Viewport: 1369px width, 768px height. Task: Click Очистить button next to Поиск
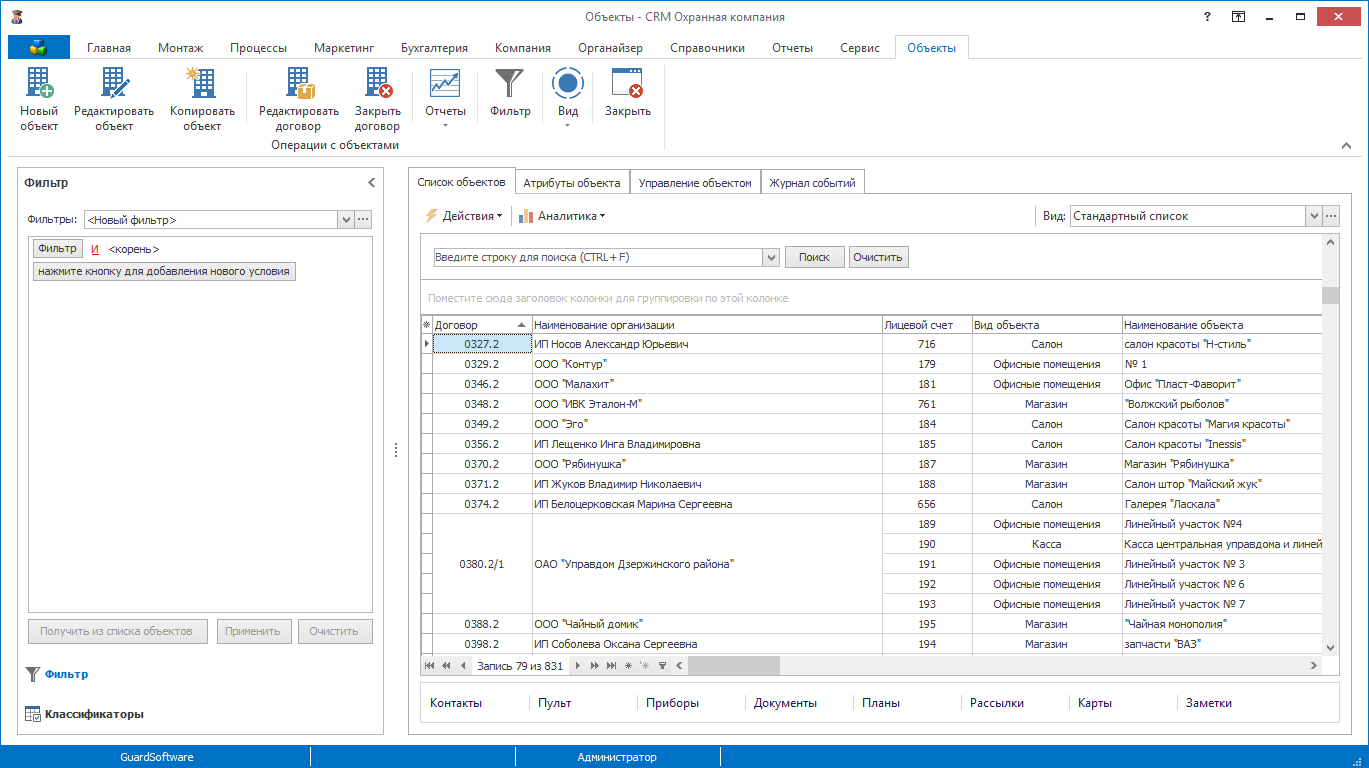pyautogui.click(x=879, y=257)
